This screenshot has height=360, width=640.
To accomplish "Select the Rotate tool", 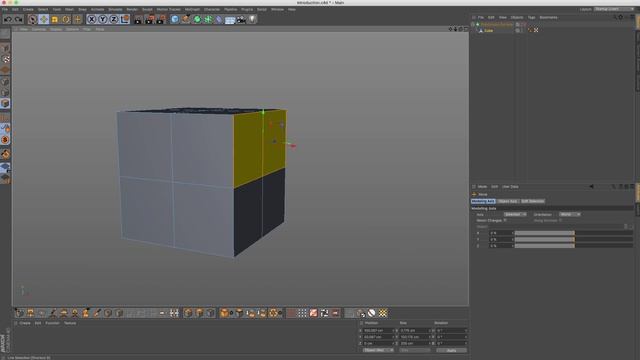I will tap(66, 19).
